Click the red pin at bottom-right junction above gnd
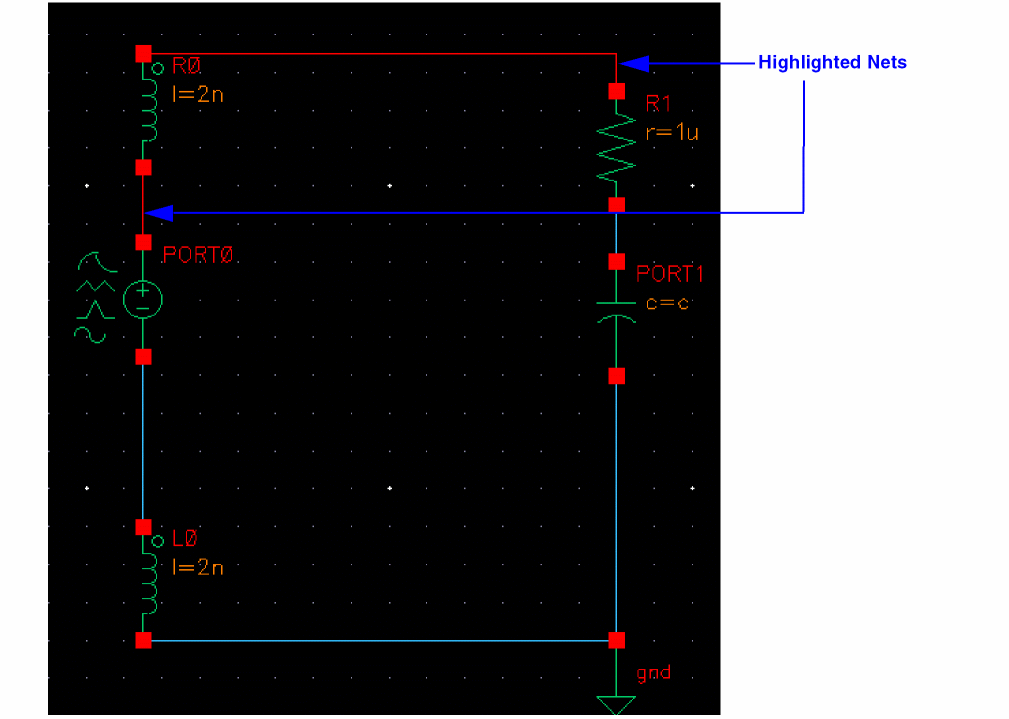The image size is (1009, 719). 616,640
